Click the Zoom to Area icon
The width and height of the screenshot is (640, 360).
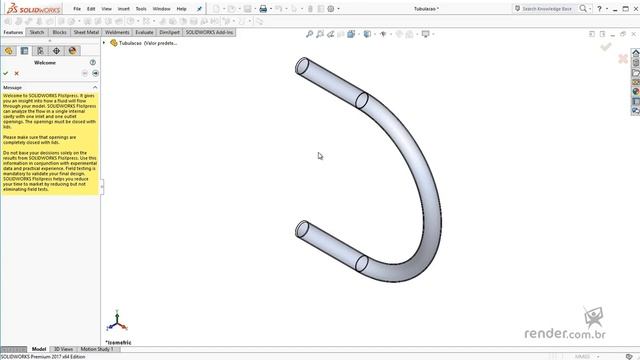tap(320, 34)
